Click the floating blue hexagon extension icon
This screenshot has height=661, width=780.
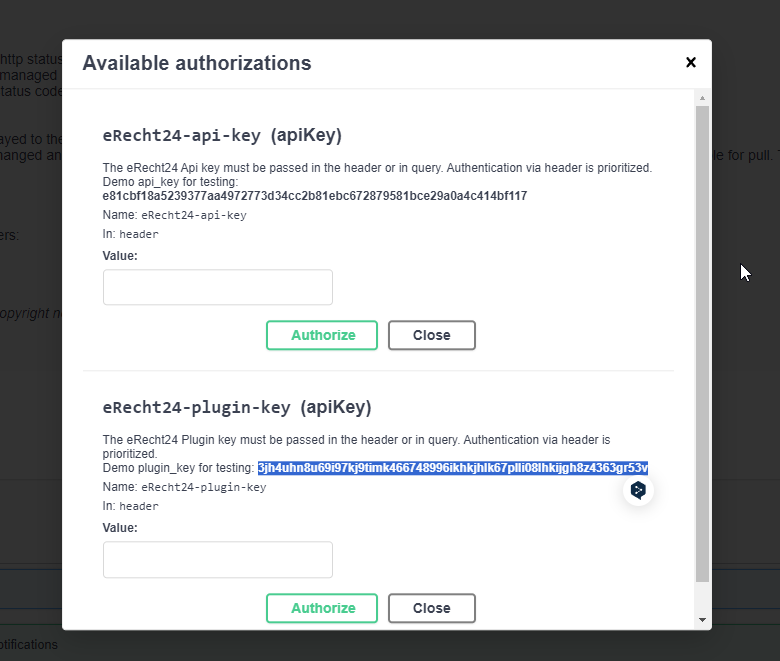[638, 490]
